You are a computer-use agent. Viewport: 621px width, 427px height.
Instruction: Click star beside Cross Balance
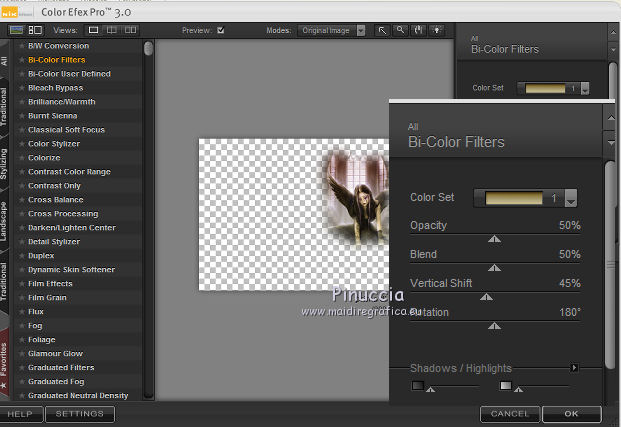point(22,200)
